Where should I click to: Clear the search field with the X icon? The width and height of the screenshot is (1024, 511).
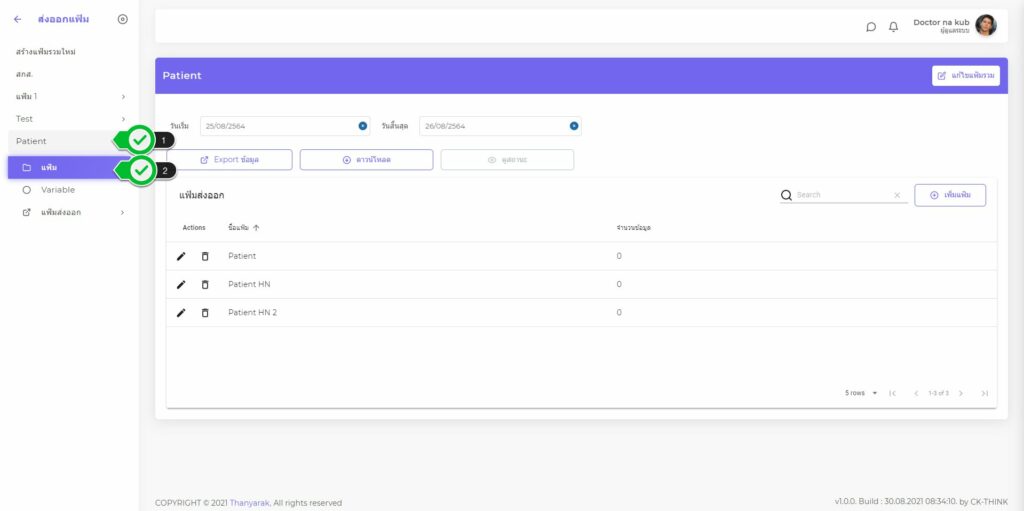coord(897,195)
